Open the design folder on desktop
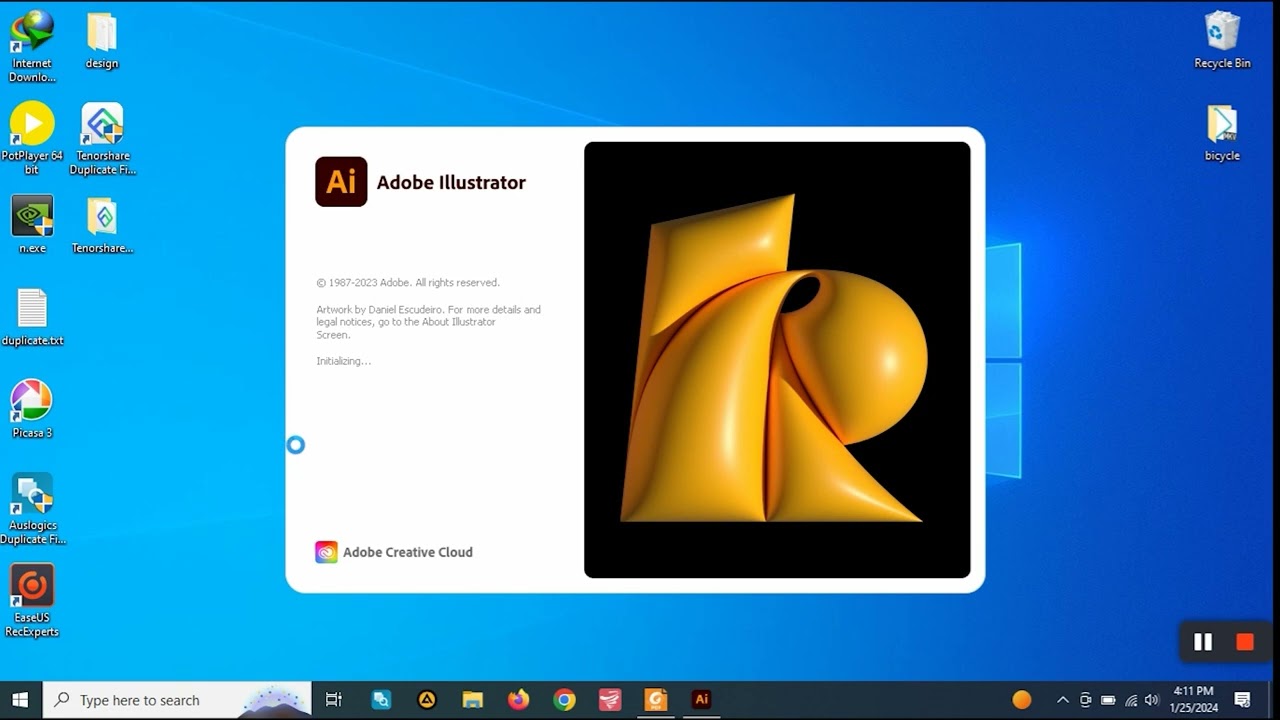1280x720 pixels. tap(102, 41)
